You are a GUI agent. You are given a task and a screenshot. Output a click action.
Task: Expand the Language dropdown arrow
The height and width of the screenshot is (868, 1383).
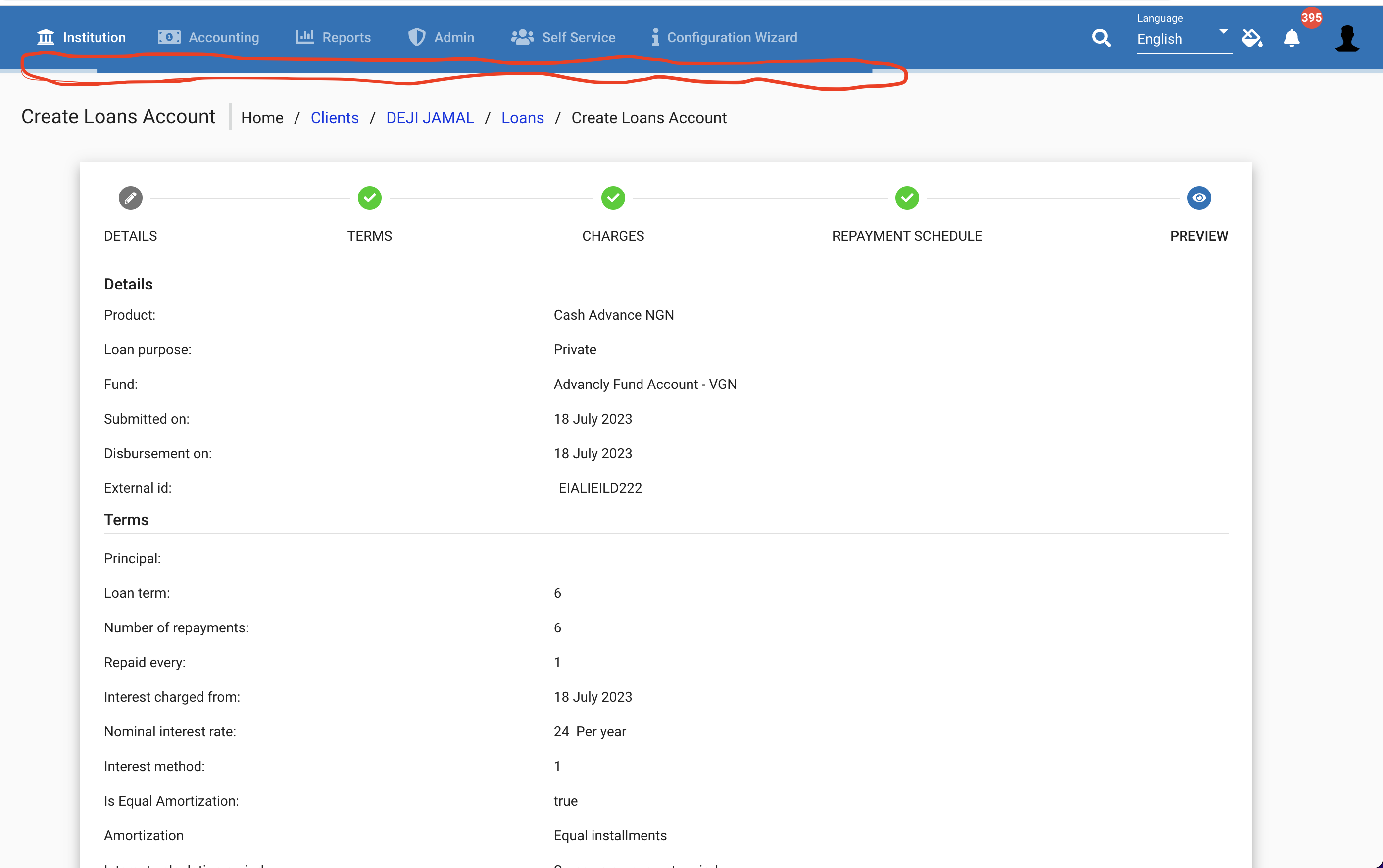point(1223,32)
